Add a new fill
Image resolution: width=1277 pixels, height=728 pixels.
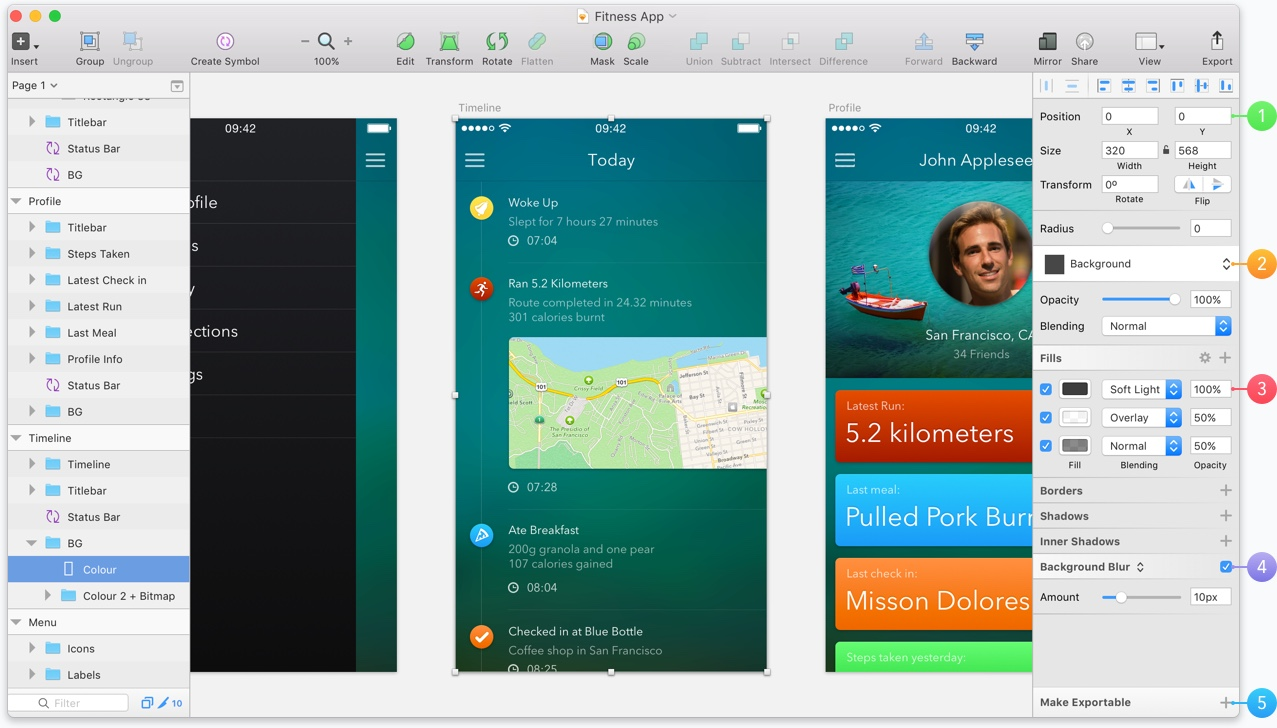point(1225,358)
